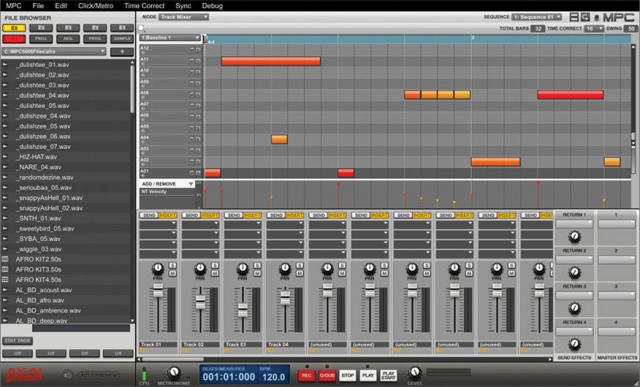The height and width of the screenshot is (387, 640).
Task: Open first insert slot dropdown on Track 03
Action: point(243,224)
